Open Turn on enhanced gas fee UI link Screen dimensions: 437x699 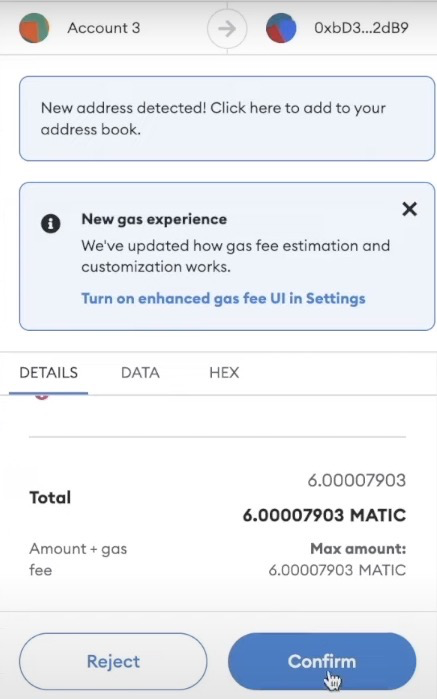click(x=223, y=298)
